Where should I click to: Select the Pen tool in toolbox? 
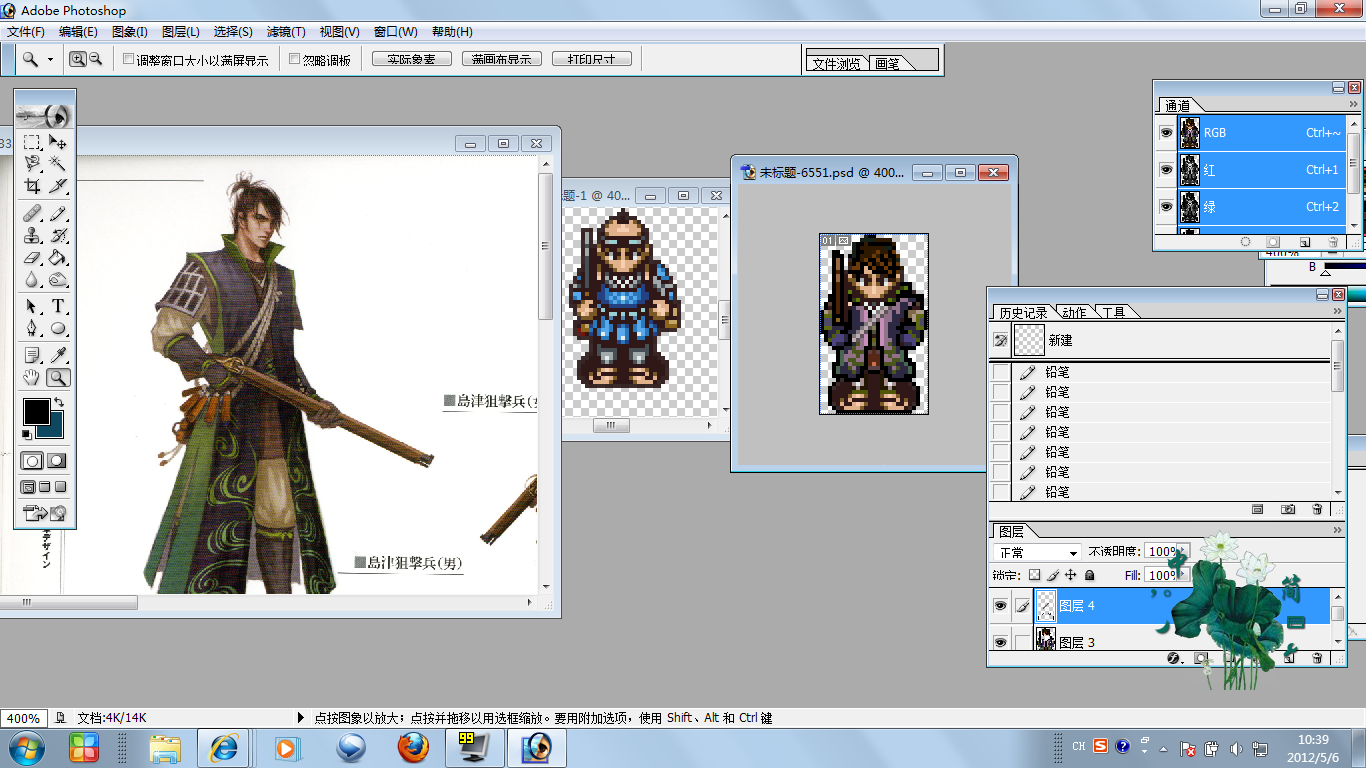pos(32,328)
